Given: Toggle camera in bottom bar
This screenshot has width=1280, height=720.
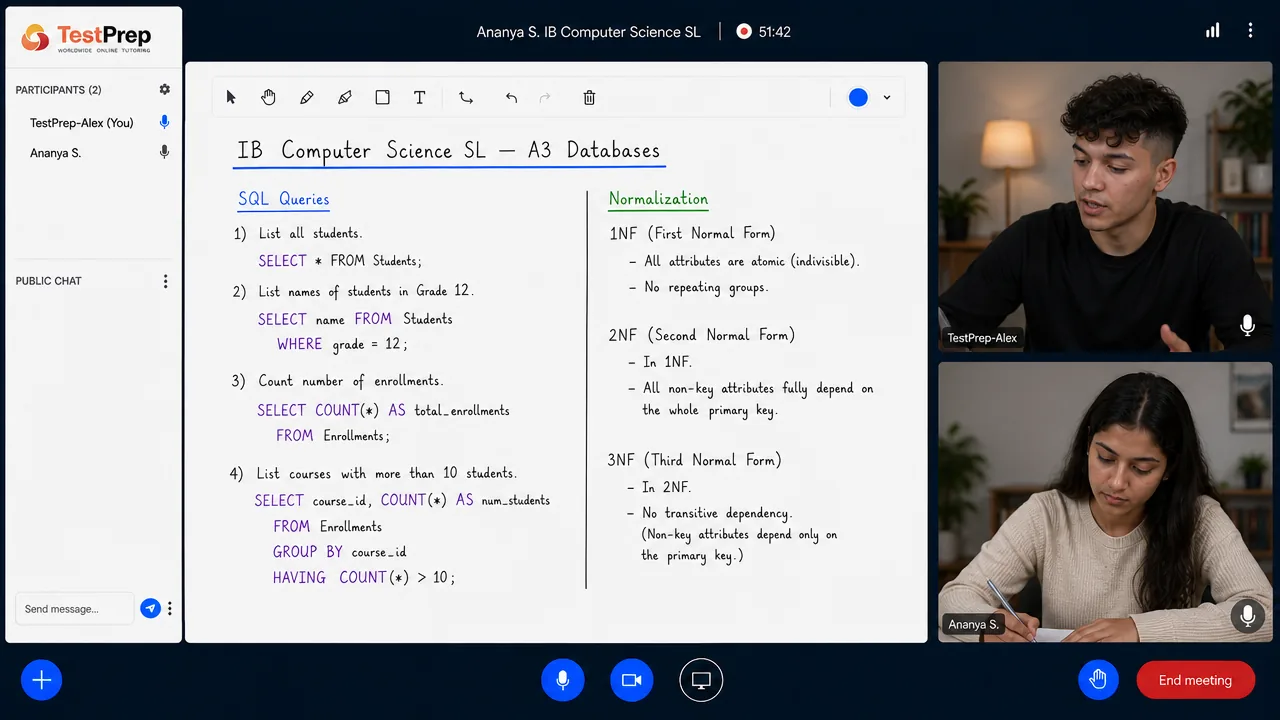Looking at the screenshot, I should 631,680.
